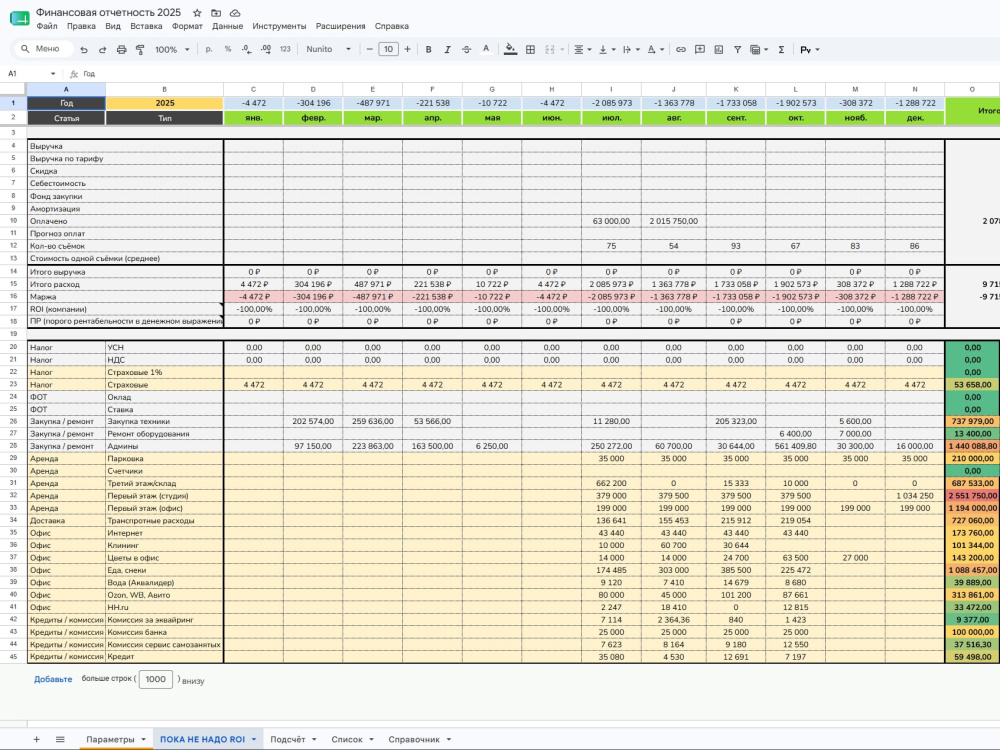The height and width of the screenshot is (750, 1000).
Task: Star the document title
Action: coord(197,13)
